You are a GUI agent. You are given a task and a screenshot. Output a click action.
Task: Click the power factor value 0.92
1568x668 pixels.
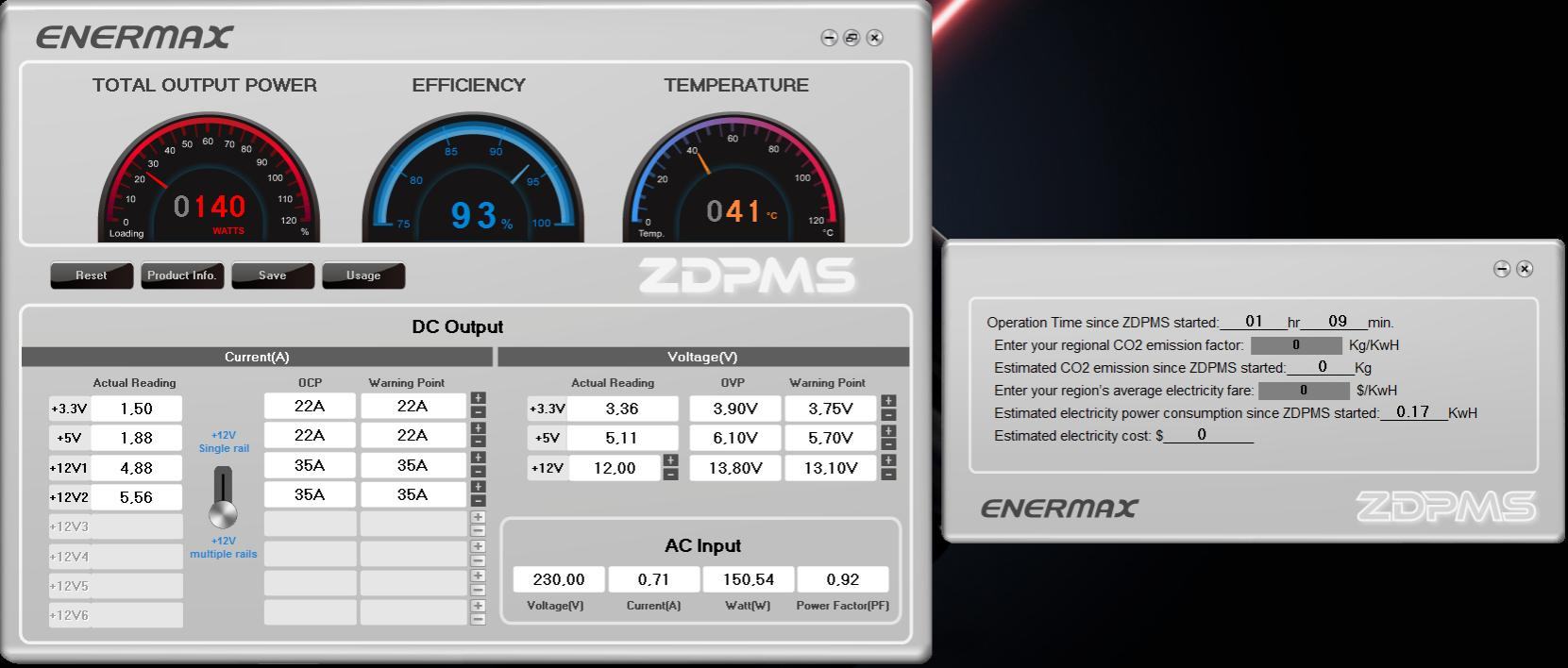coord(843,579)
